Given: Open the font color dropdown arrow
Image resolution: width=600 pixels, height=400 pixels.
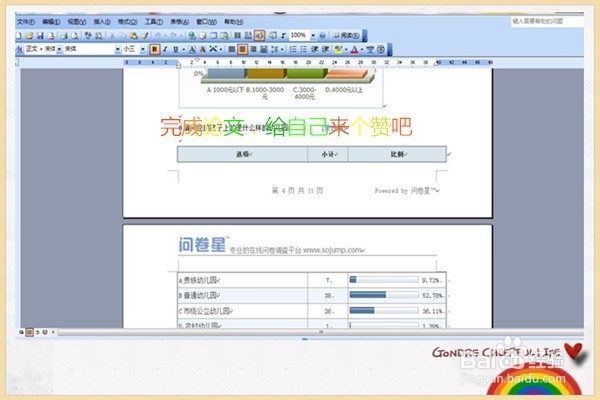Looking at the screenshot, I should tap(362, 49).
